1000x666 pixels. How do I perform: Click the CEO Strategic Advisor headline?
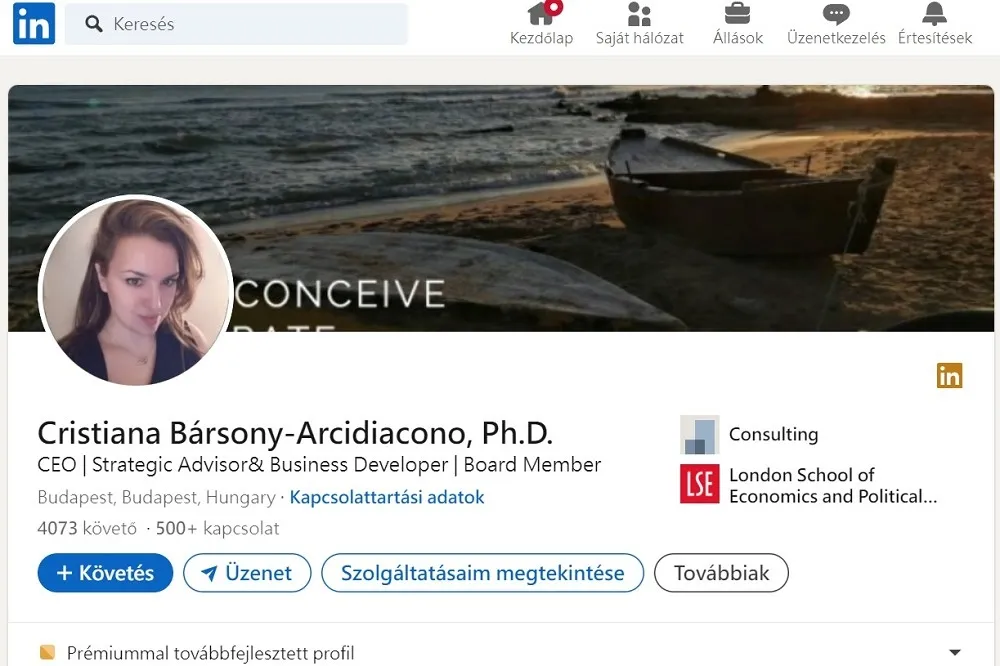pyautogui.click(x=319, y=464)
